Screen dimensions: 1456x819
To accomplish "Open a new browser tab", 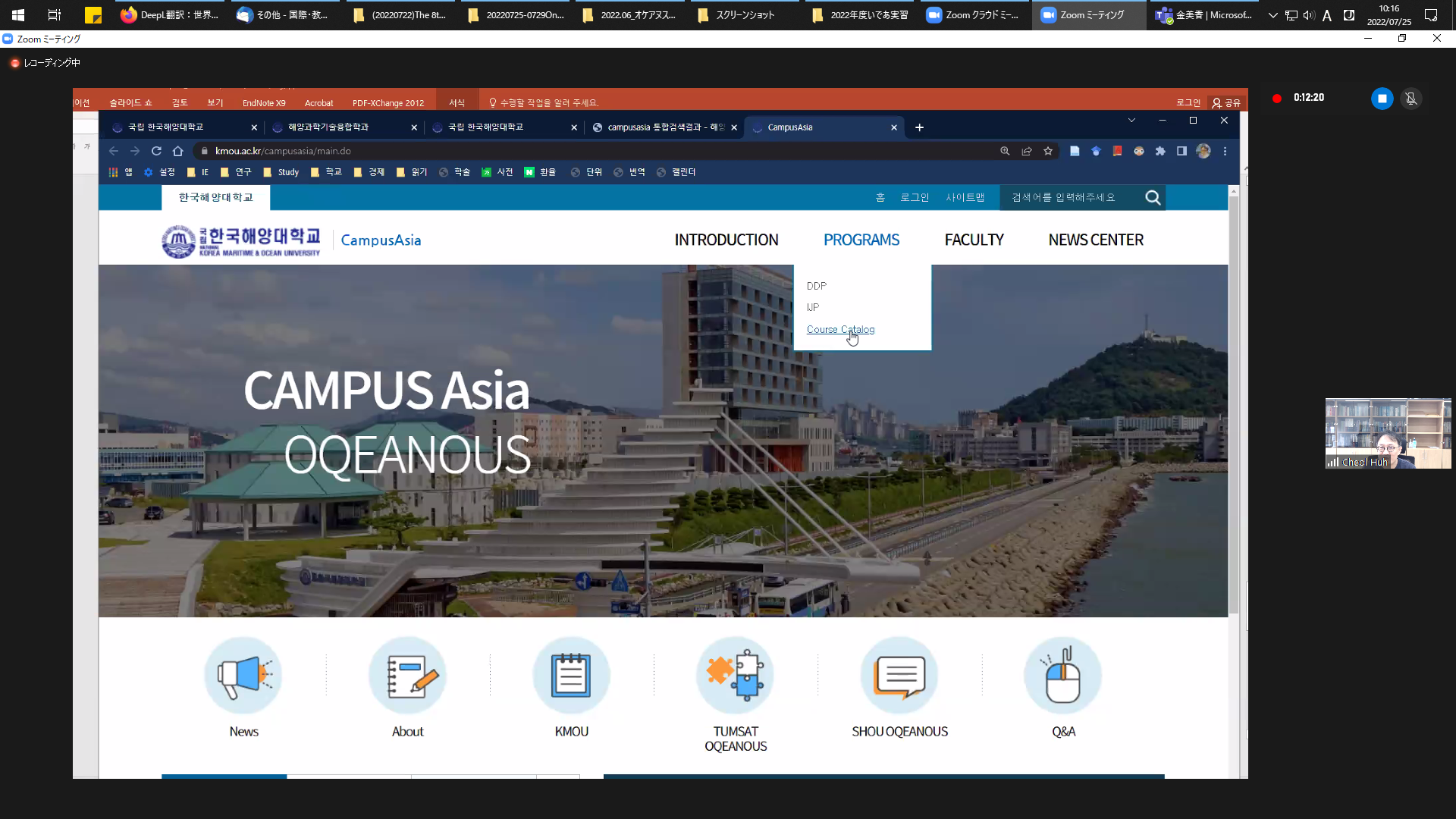I will coord(919,127).
